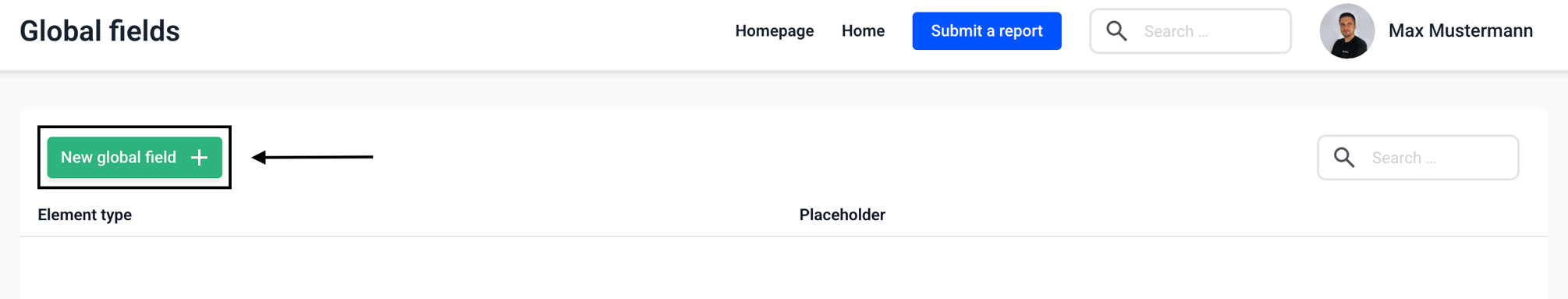Click "Search ..." placeholder text above the Placeholder column
This screenshot has height=299, width=1568.
coord(1404,158)
